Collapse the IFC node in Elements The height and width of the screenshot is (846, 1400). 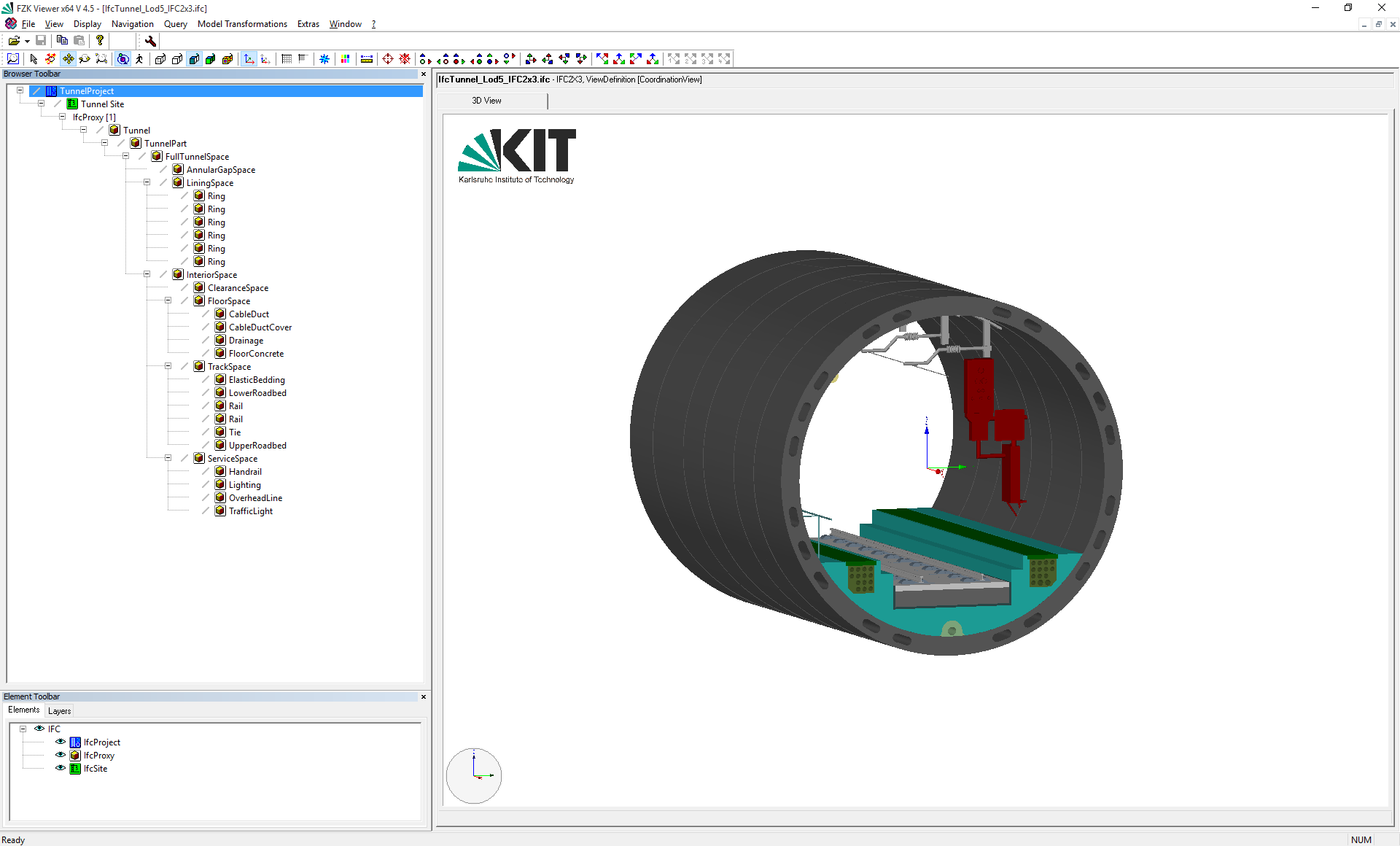pyautogui.click(x=23, y=729)
